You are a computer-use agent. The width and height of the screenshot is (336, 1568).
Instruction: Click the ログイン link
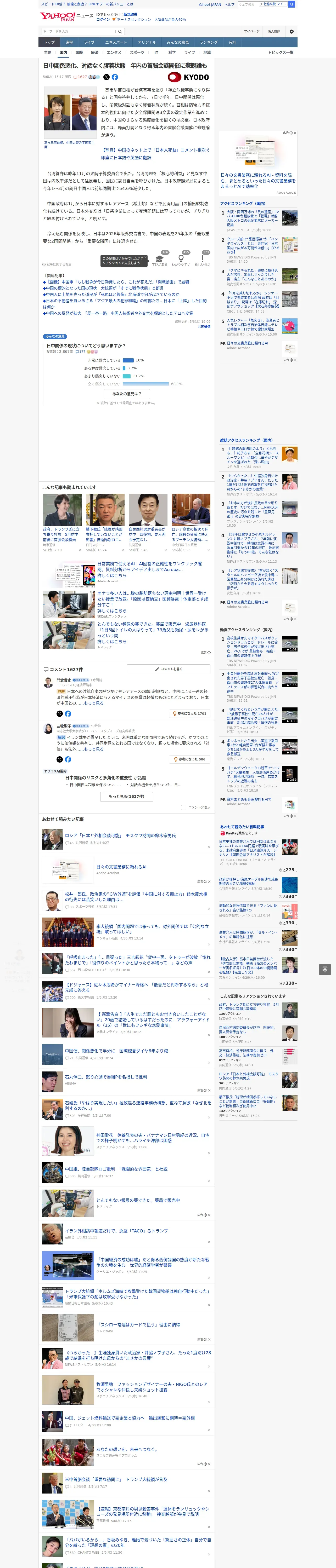(103, 20)
